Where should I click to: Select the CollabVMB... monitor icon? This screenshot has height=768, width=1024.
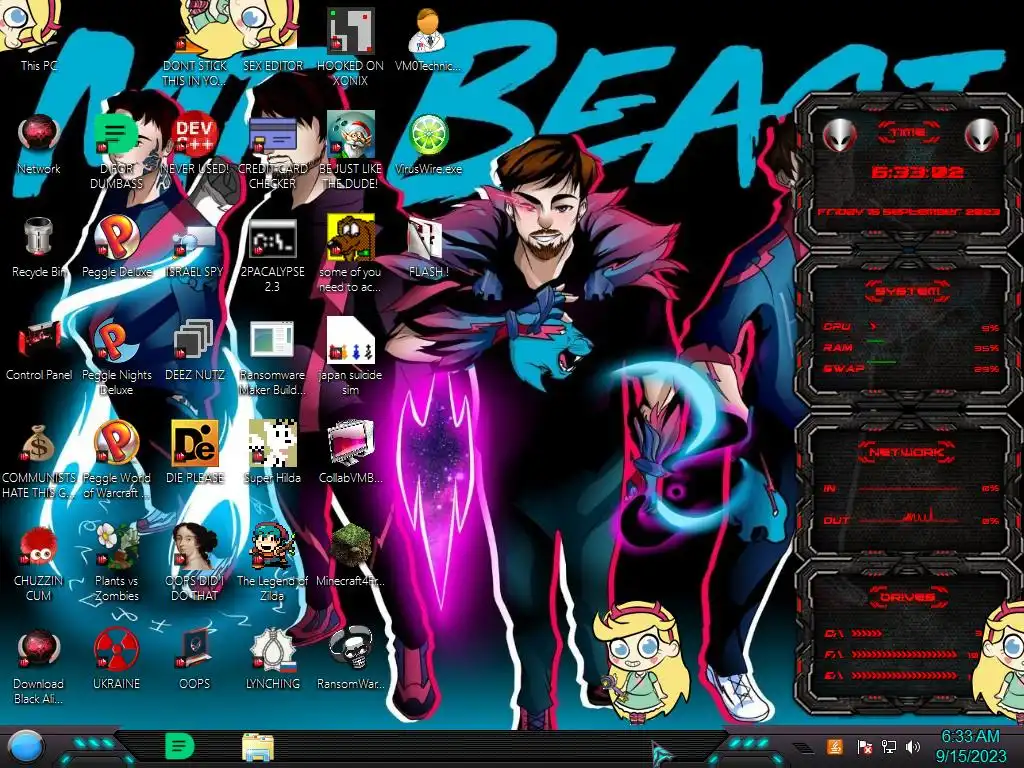351,453
